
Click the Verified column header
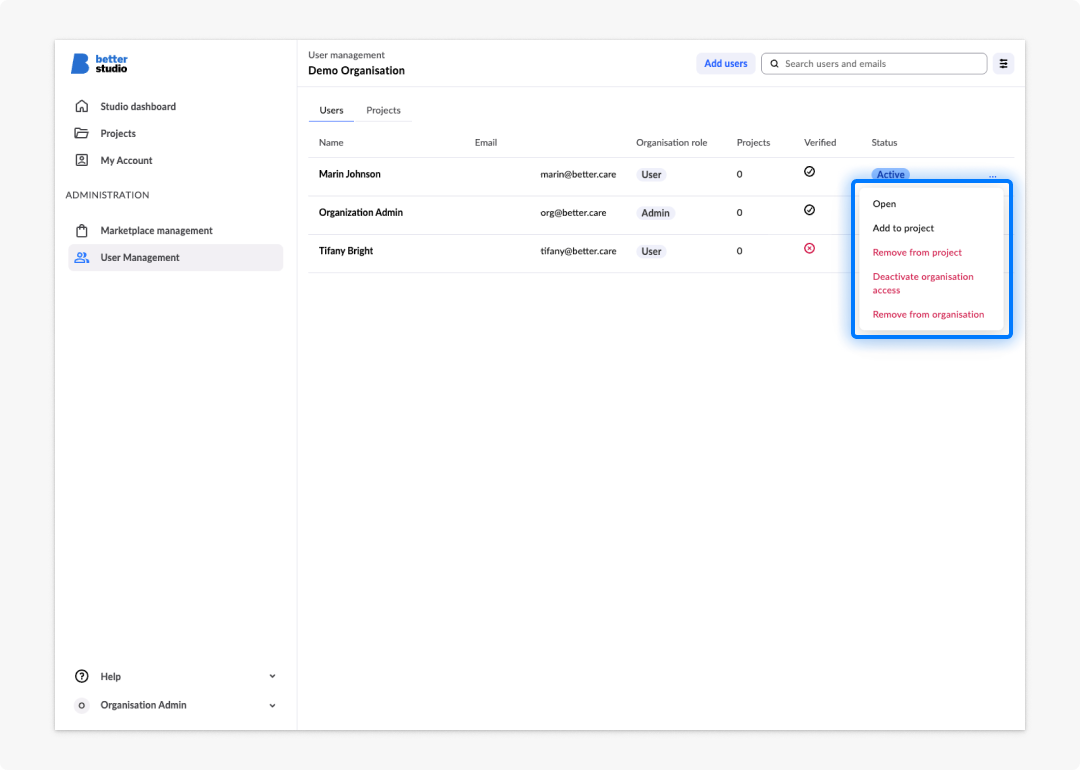pyautogui.click(x=820, y=143)
